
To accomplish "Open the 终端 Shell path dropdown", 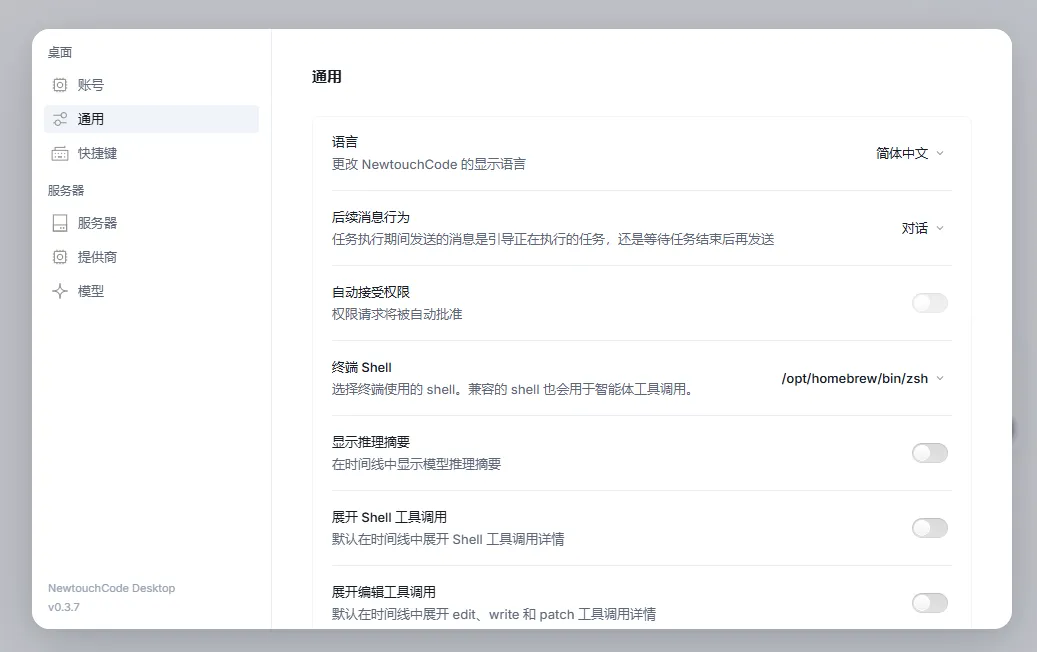I will [x=863, y=378].
